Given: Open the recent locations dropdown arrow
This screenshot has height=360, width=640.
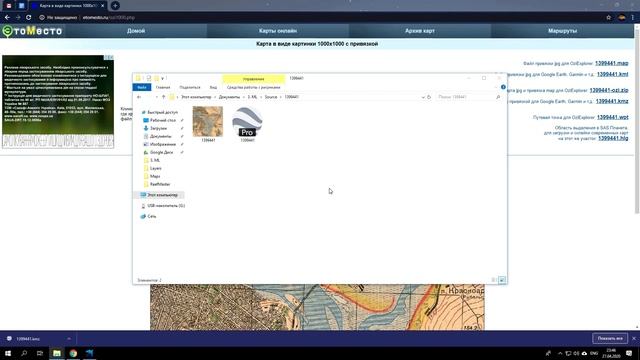Looking at the screenshot, I should coord(157,97).
